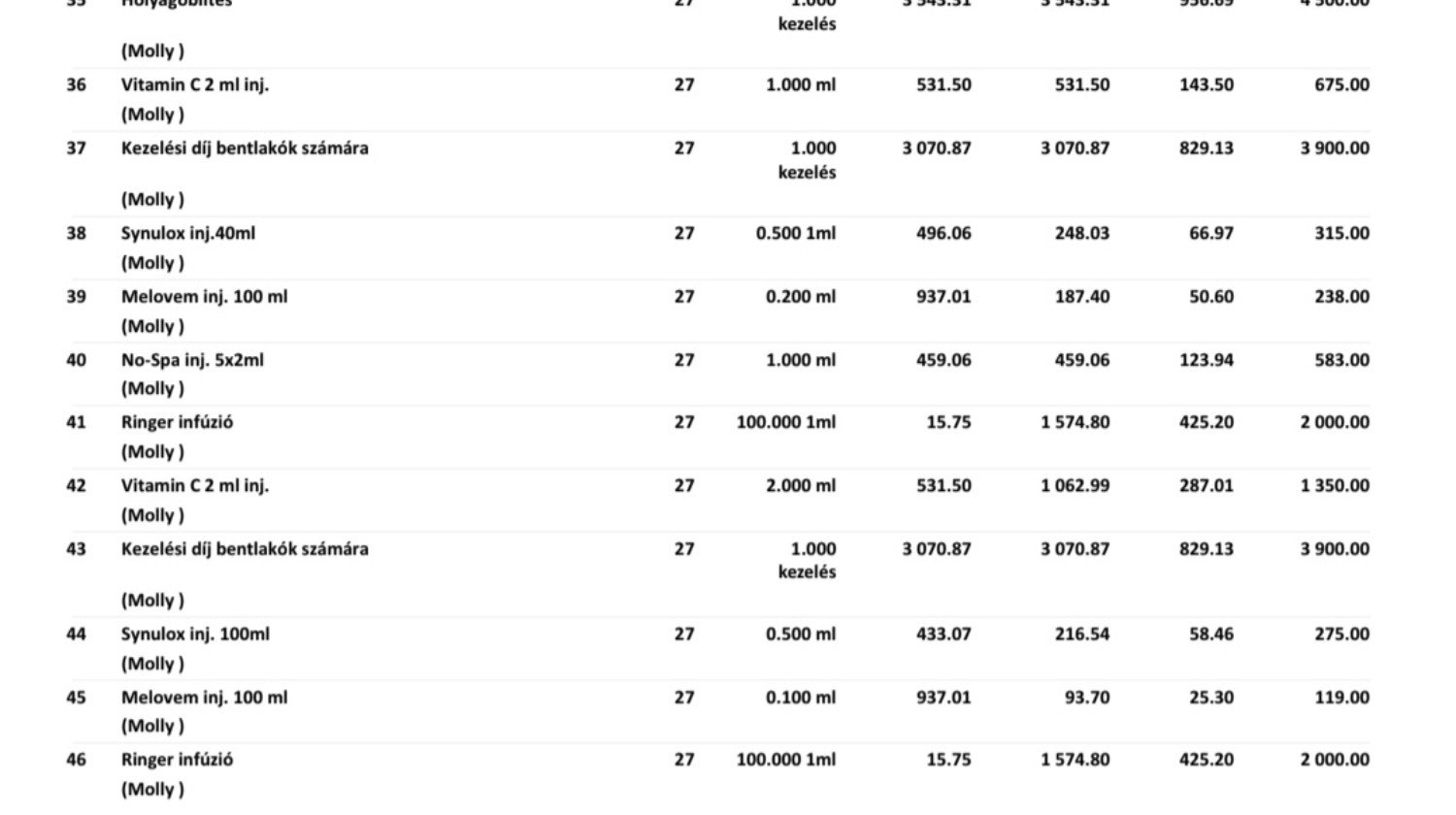
Task: Click the 675.00 total amount
Action: click(x=1341, y=85)
